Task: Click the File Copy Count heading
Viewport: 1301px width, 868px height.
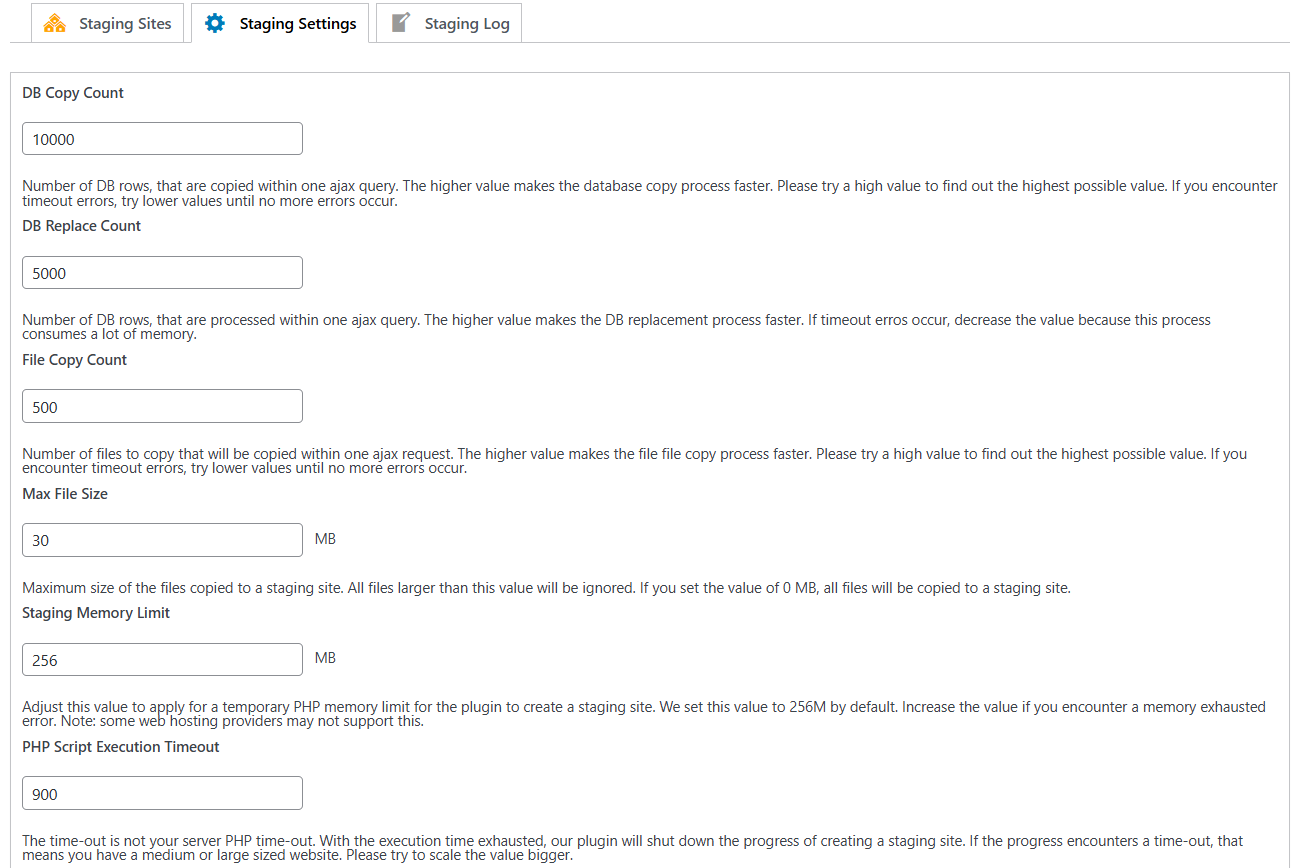Action: coord(74,360)
